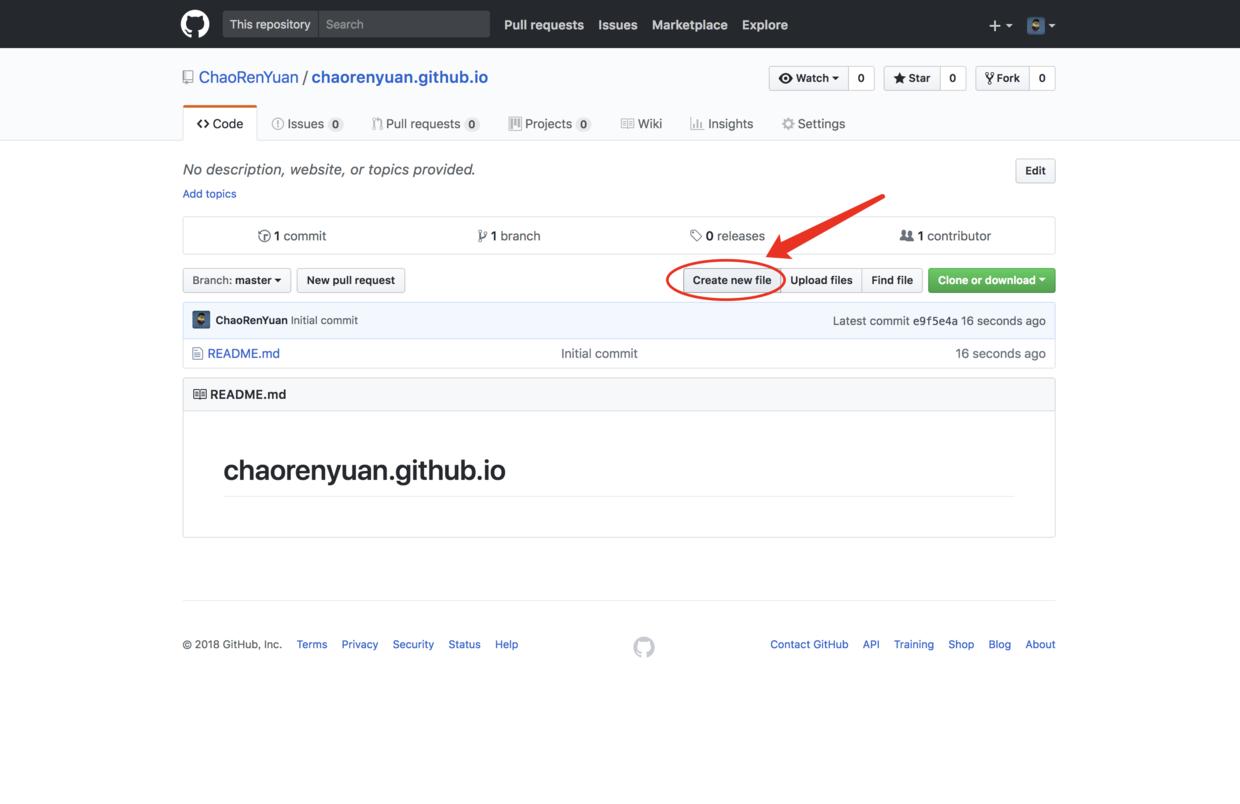Click the Add topics link
1240x804 pixels.
pyautogui.click(x=209, y=194)
